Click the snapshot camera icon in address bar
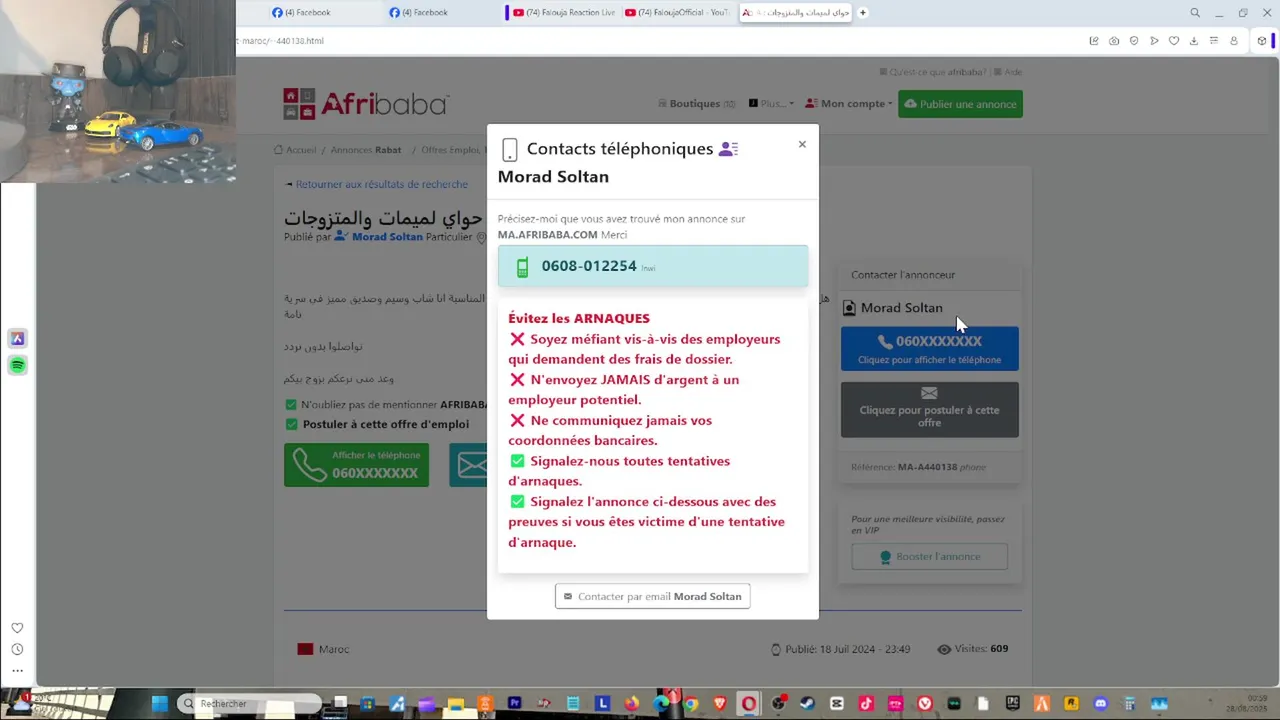This screenshot has height=720, width=1280. tap(1114, 41)
